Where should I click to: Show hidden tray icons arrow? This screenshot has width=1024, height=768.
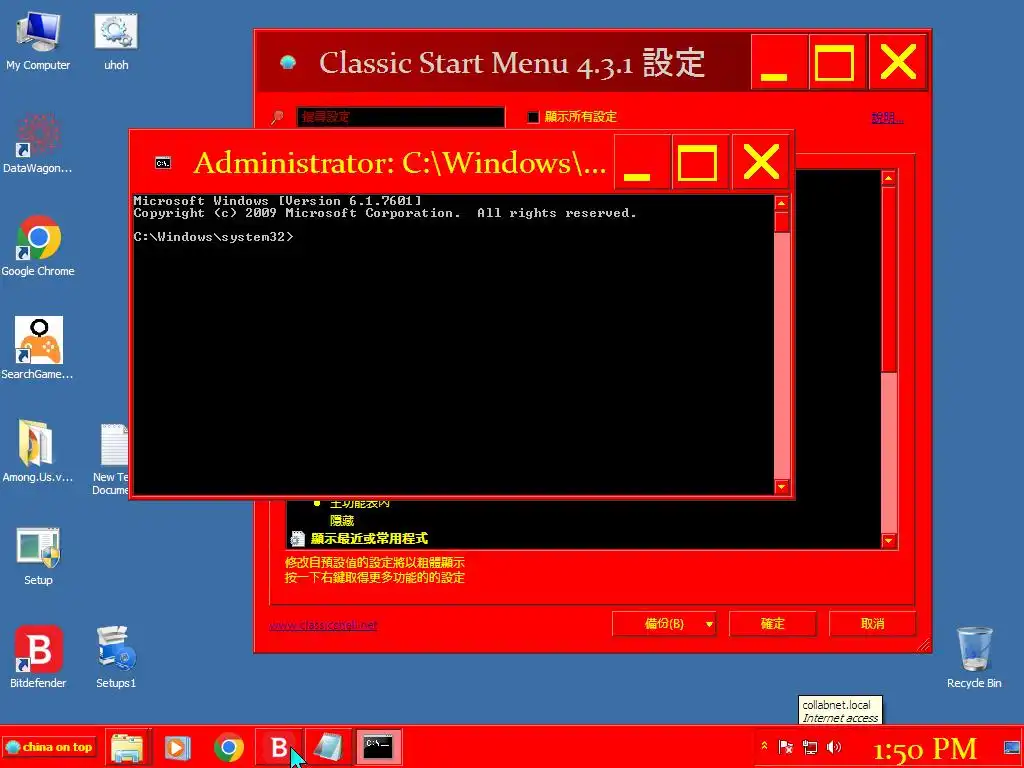click(764, 746)
